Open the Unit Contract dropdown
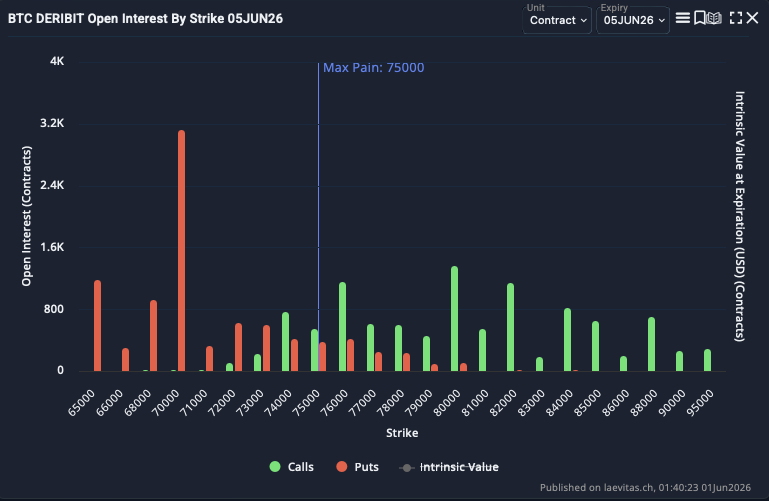769x501 pixels. (557, 20)
